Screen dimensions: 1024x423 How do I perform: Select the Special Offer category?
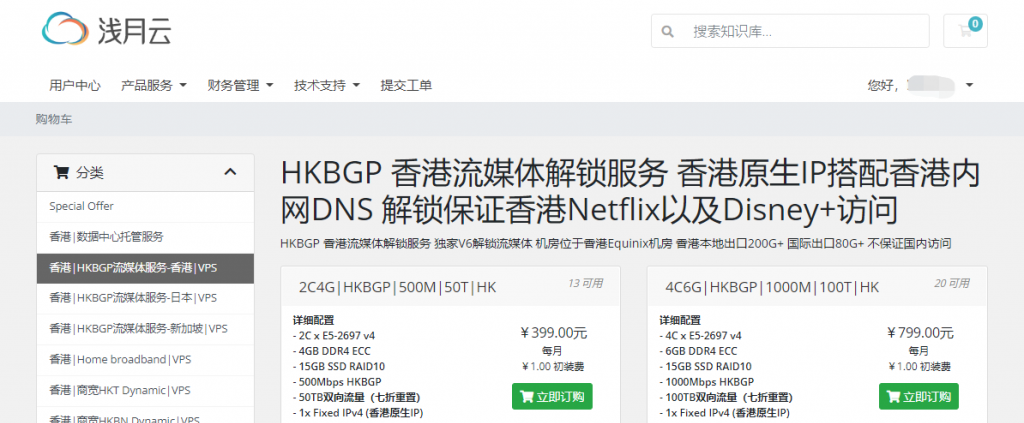(146, 206)
